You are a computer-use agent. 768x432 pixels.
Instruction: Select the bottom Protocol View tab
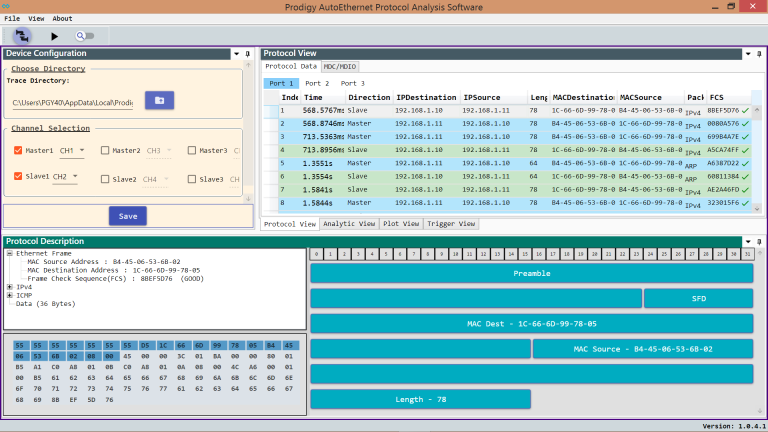point(290,224)
